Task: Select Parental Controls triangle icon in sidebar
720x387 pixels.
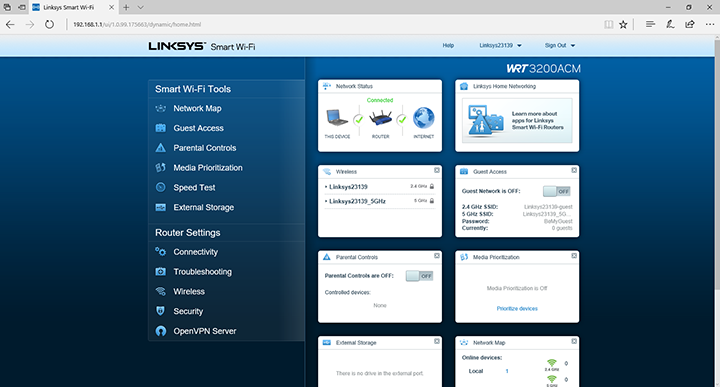Action: coord(161,148)
